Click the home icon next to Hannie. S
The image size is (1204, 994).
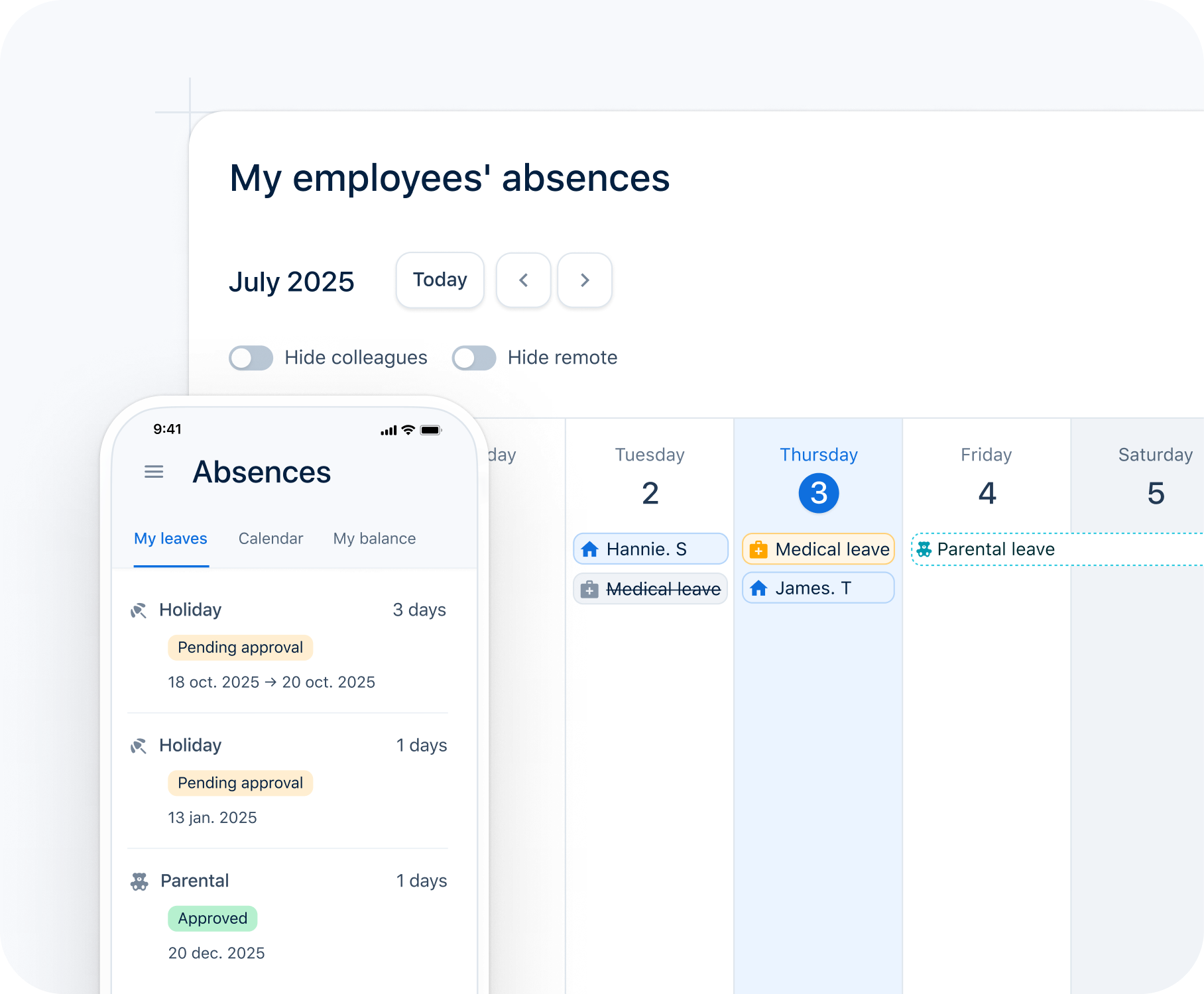[589, 549]
